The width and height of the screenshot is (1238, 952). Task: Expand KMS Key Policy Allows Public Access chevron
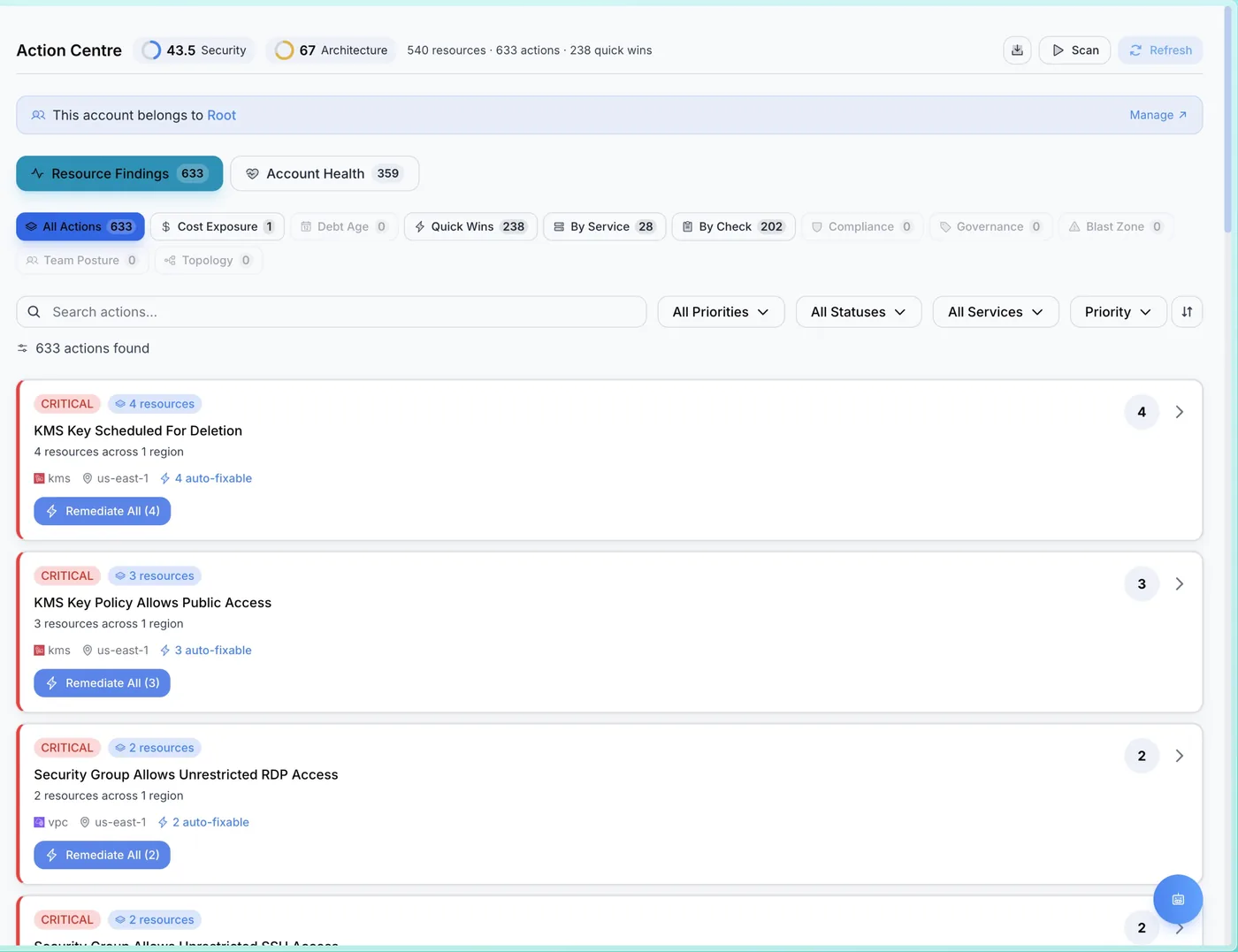1180,584
